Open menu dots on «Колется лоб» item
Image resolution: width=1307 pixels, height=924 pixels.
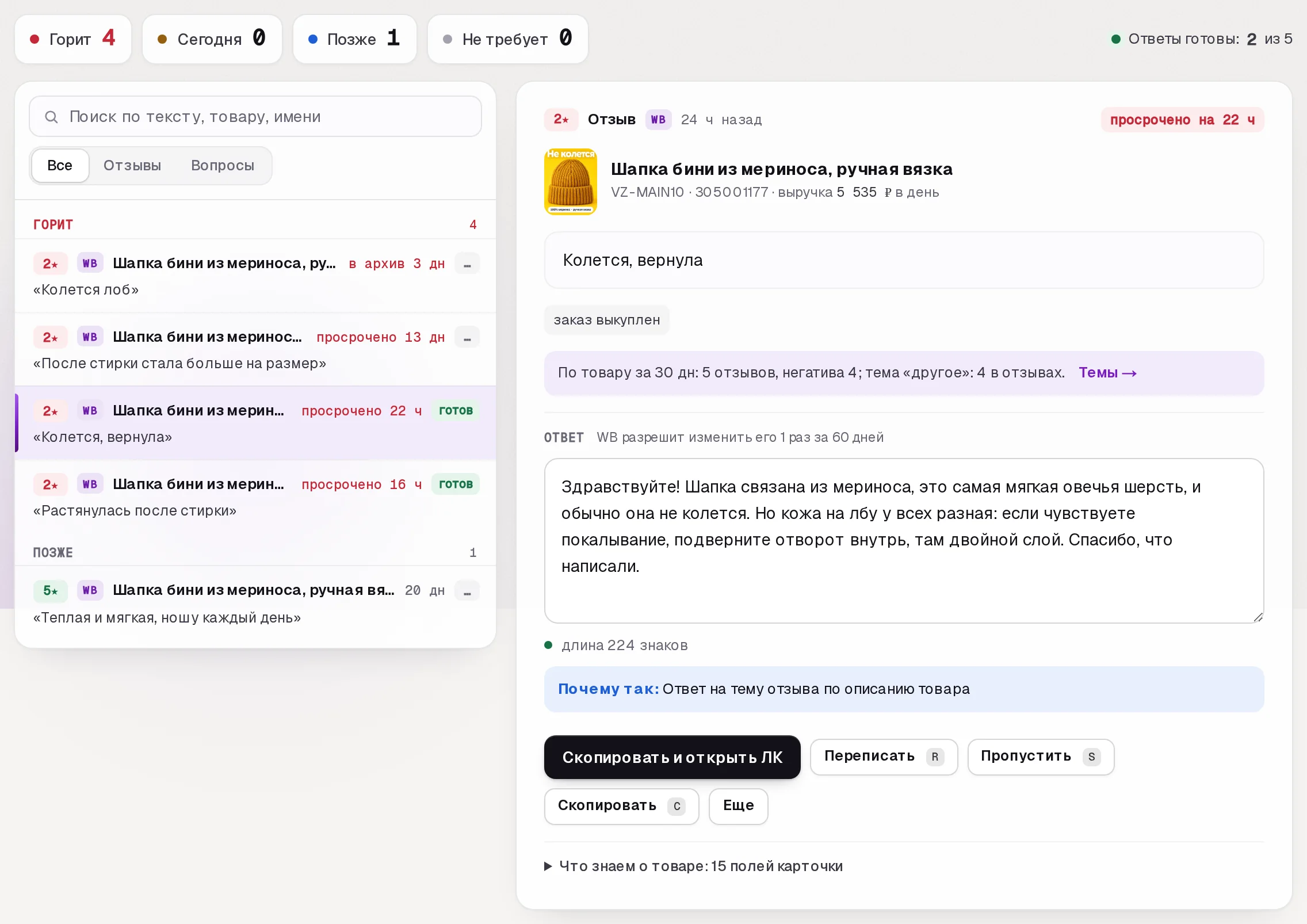467,264
